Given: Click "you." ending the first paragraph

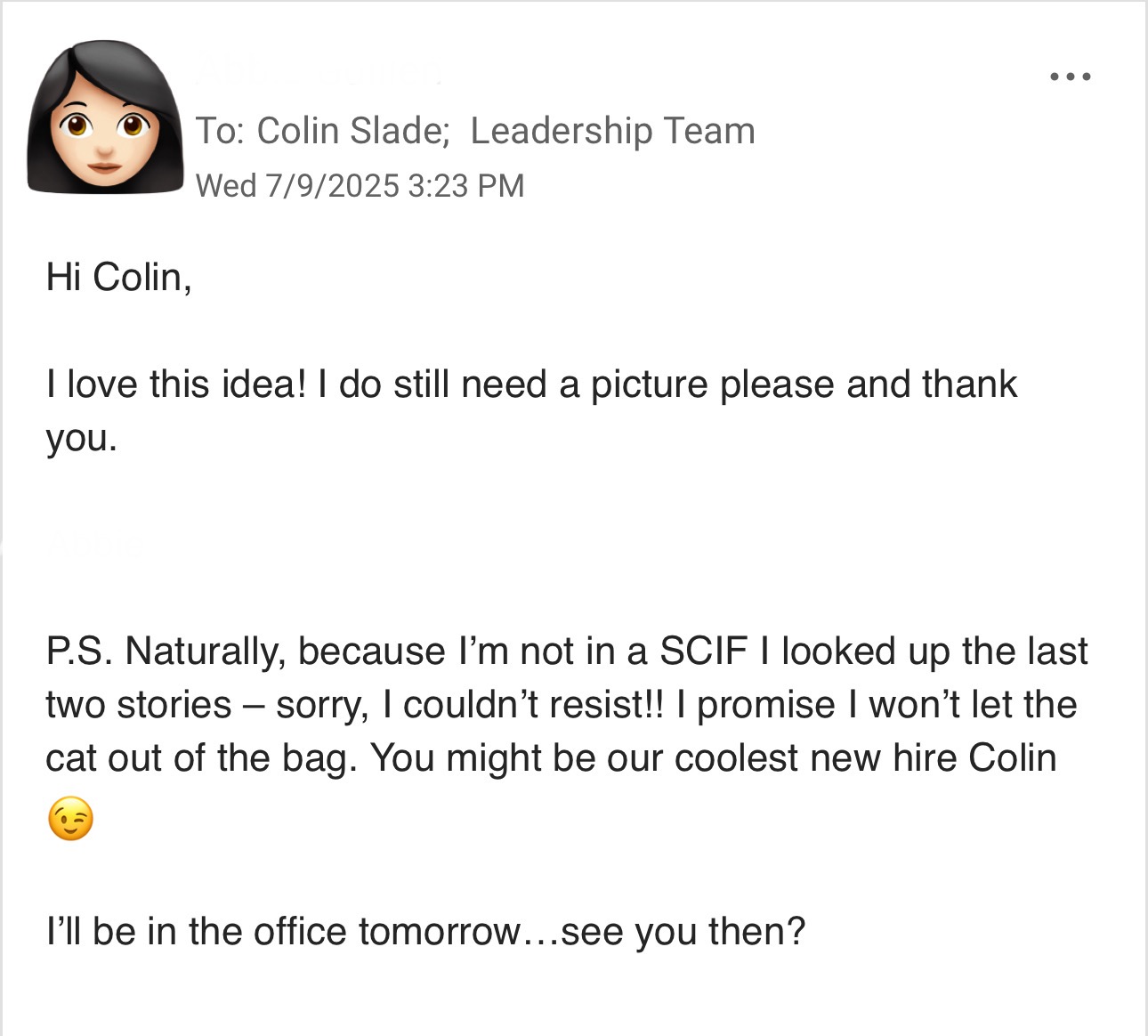Looking at the screenshot, I should coord(81,438).
